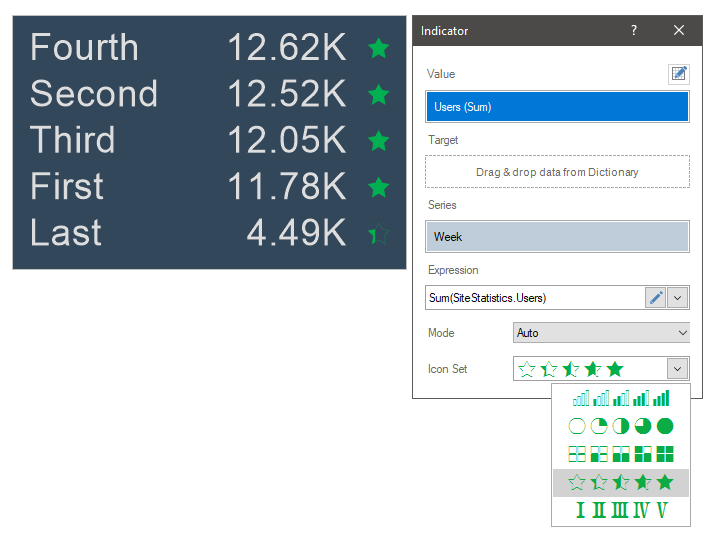Choose the pie circles icon set

pyautogui.click(x=621, y=426)
